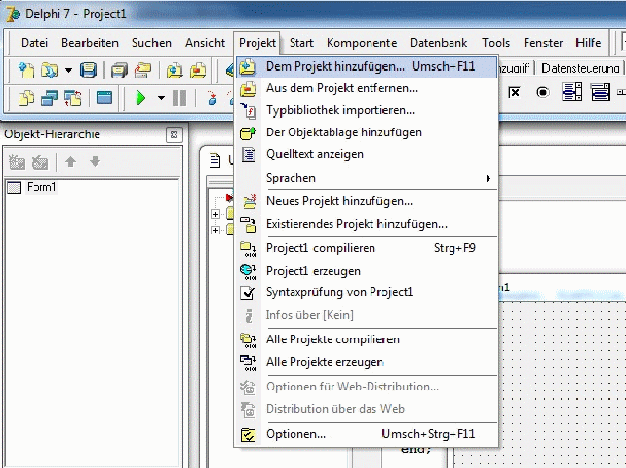This screenshot has height=468, width=626.
Task: Open the dropdown arrow next to Run
Action: coord(160,97)
